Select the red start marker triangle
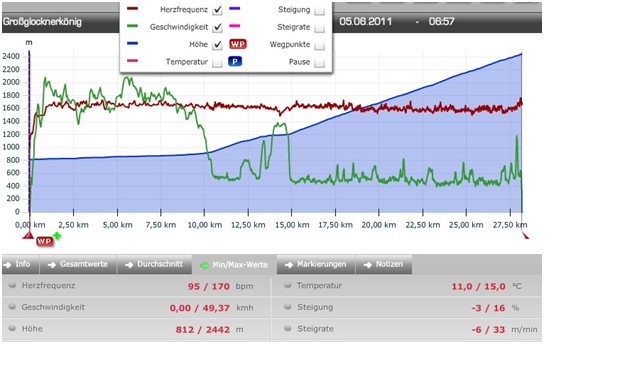Viewport: 640px width, 384px height. point(28,235)
